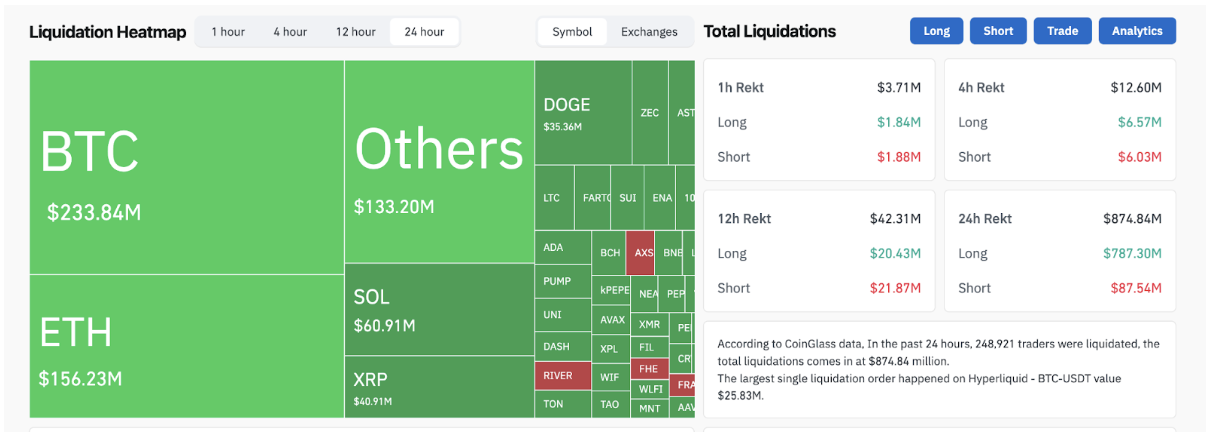Screen dimensions: 1206x432
Task: Click the red AXS heatmap tile
Action: coord(639,253)
